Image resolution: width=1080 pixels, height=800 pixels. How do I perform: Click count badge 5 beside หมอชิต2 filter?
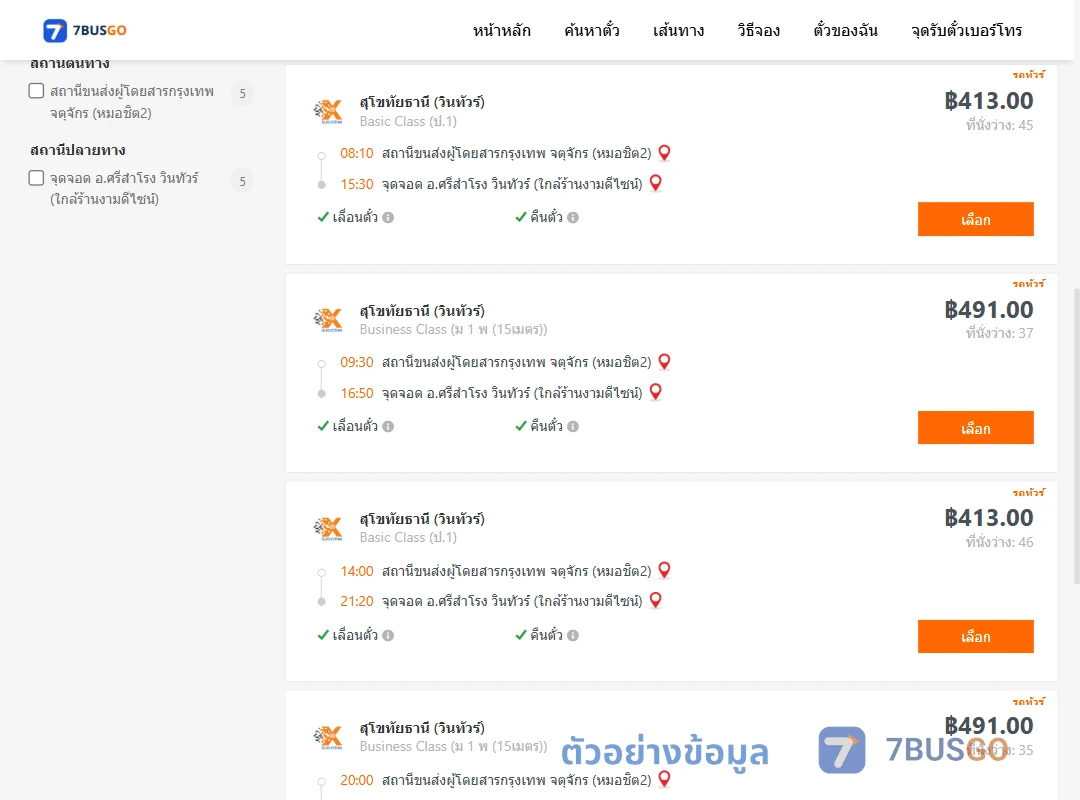point(242,93)
